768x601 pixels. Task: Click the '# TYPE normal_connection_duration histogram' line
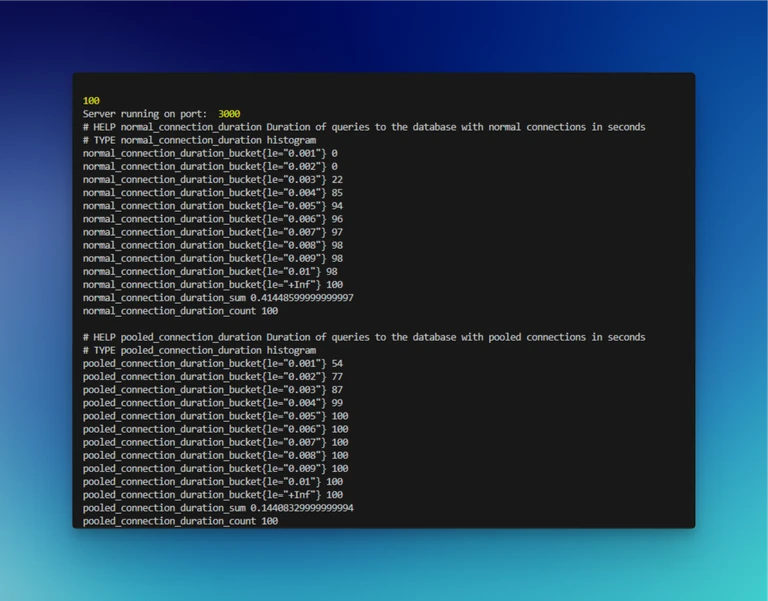(x=199, y=141)
